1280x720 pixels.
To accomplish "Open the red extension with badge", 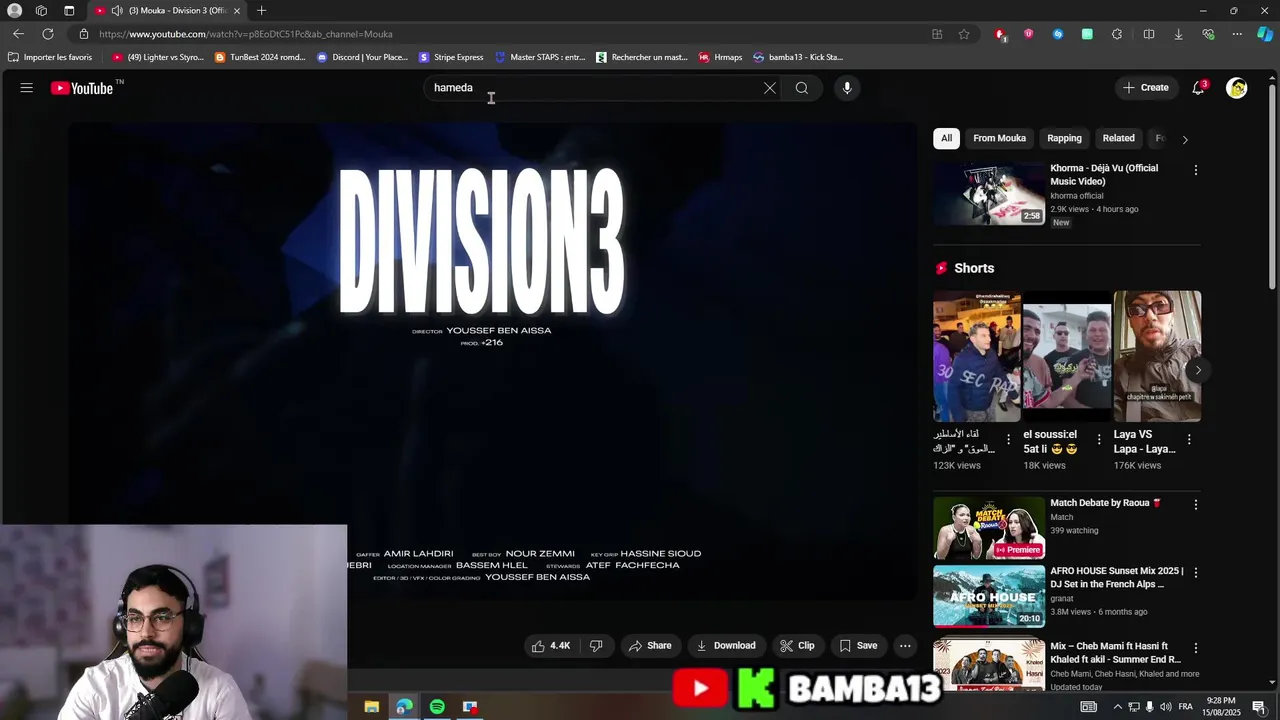I will pos(1000,34).
